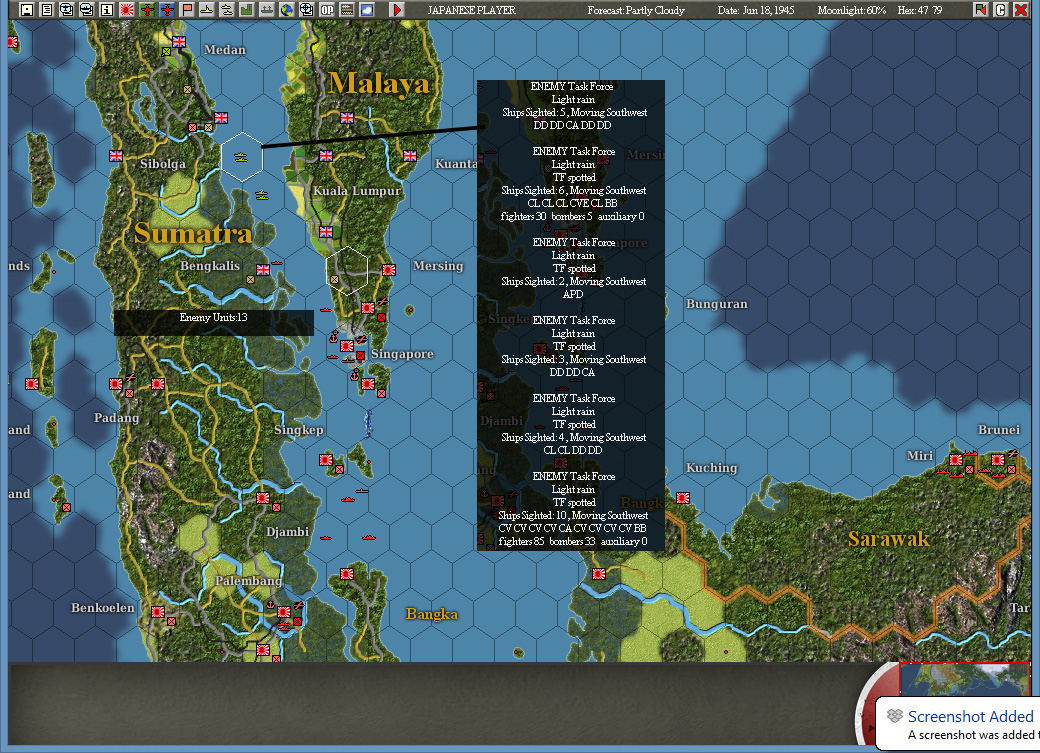Screen dimensions: 1040x753
Task: Click the Bunguran map label
Action: coord(716,304)
